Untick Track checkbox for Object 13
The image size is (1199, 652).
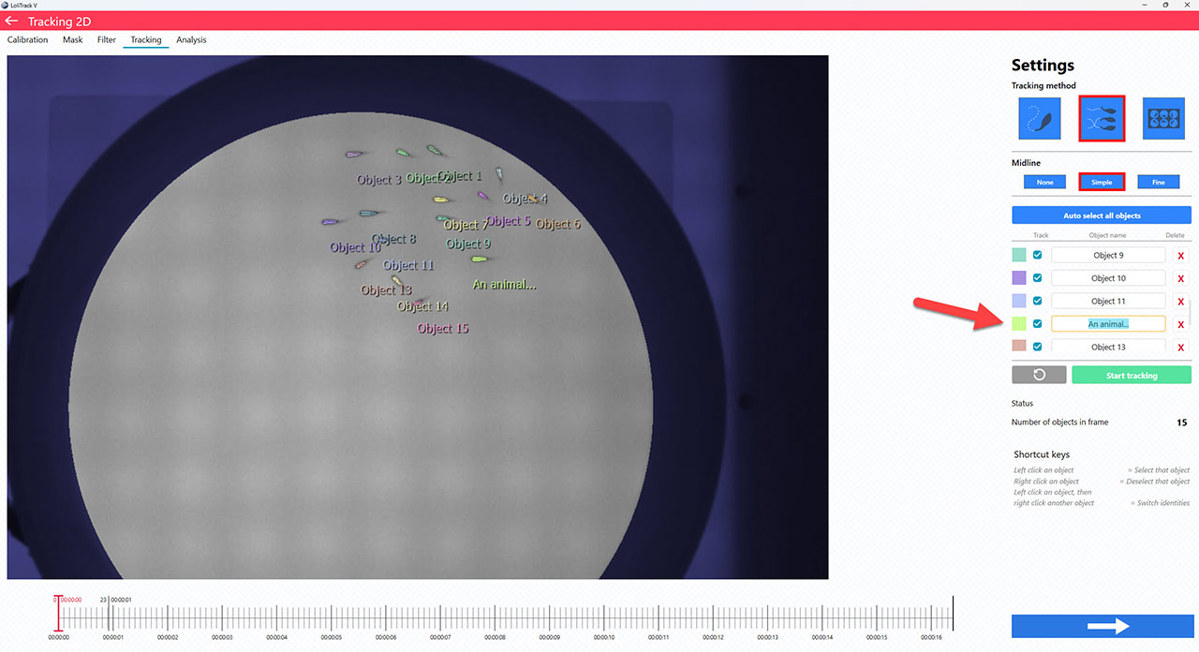tap(1037, 346)
